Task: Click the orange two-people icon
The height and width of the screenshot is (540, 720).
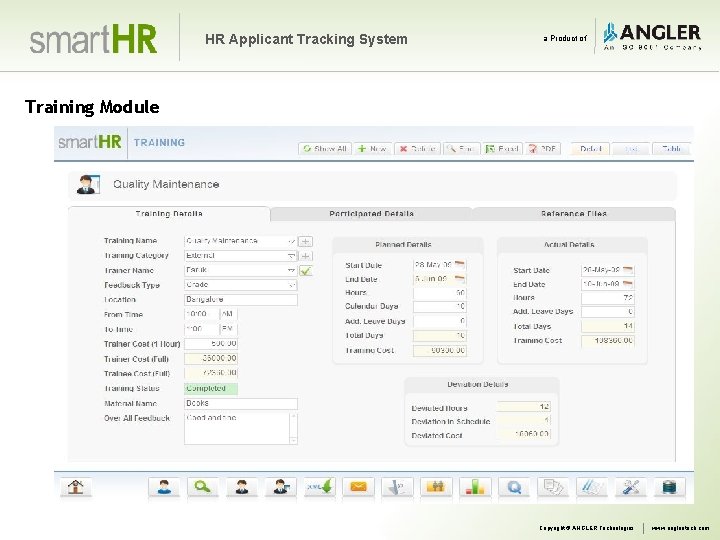Action: [436, 487]
